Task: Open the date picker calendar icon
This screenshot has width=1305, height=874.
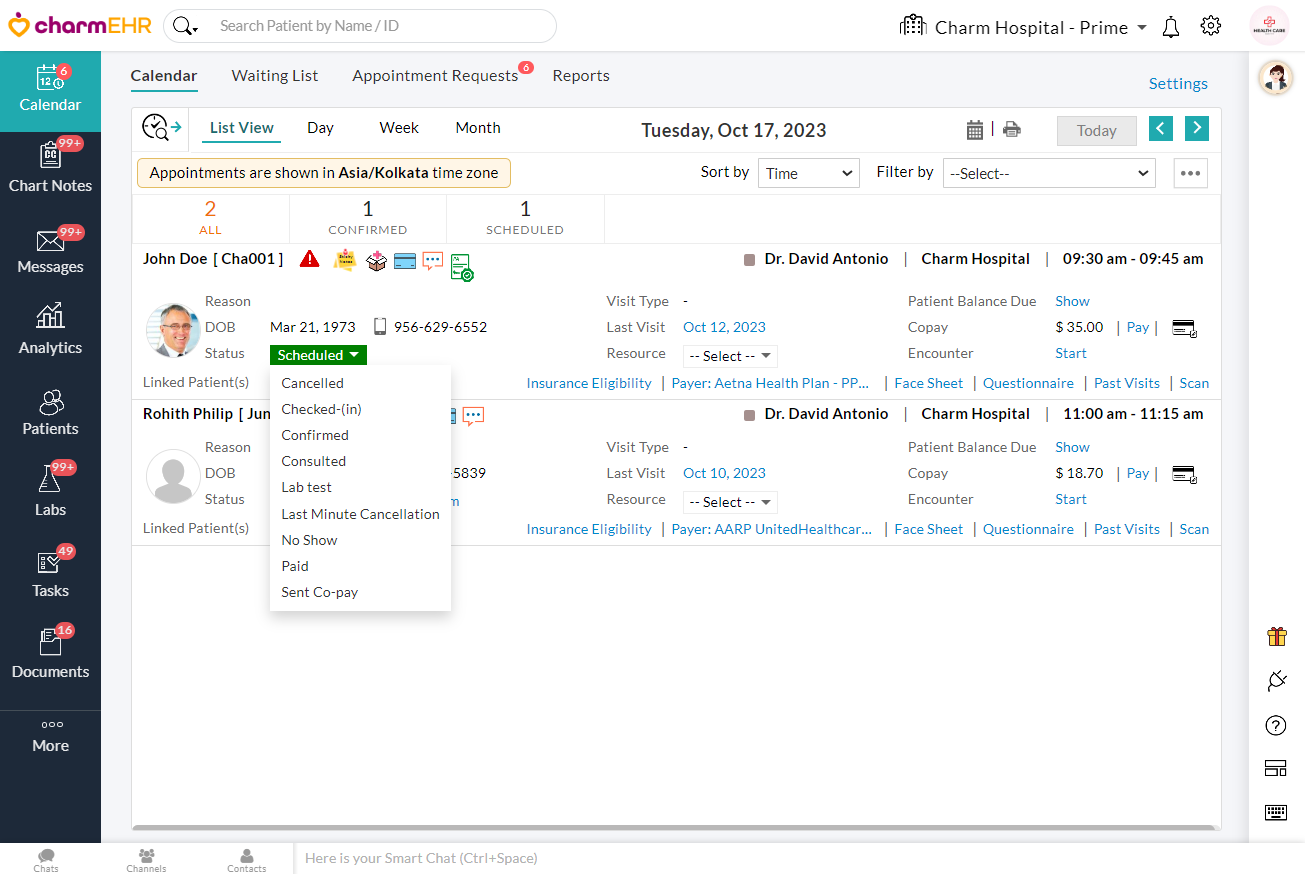Action: tap(975, 130)
